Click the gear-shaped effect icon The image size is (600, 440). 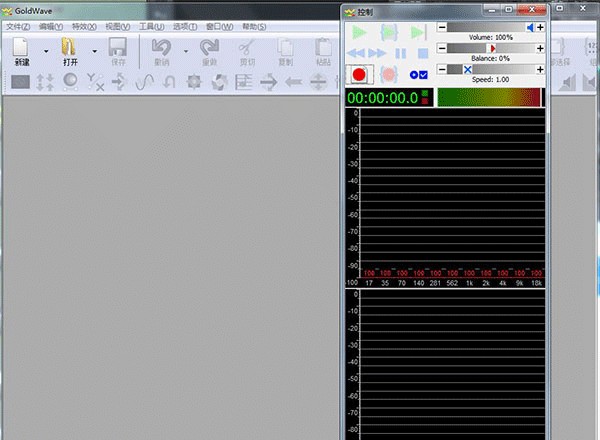194,82
